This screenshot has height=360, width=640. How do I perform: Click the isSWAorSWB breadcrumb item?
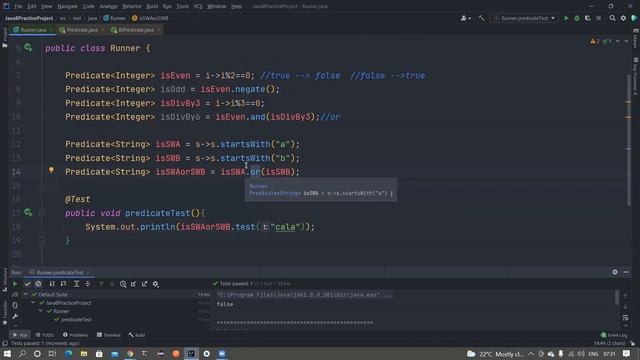[150, 18]
